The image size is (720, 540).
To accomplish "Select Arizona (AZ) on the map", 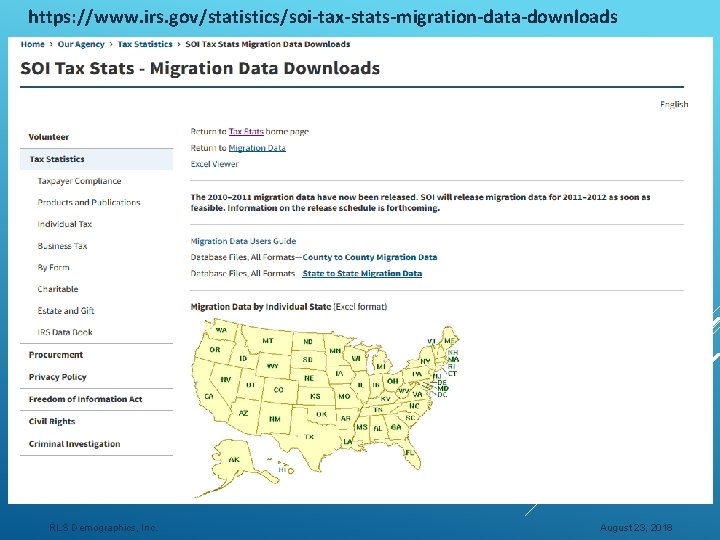I will click(x=243, y=413).
